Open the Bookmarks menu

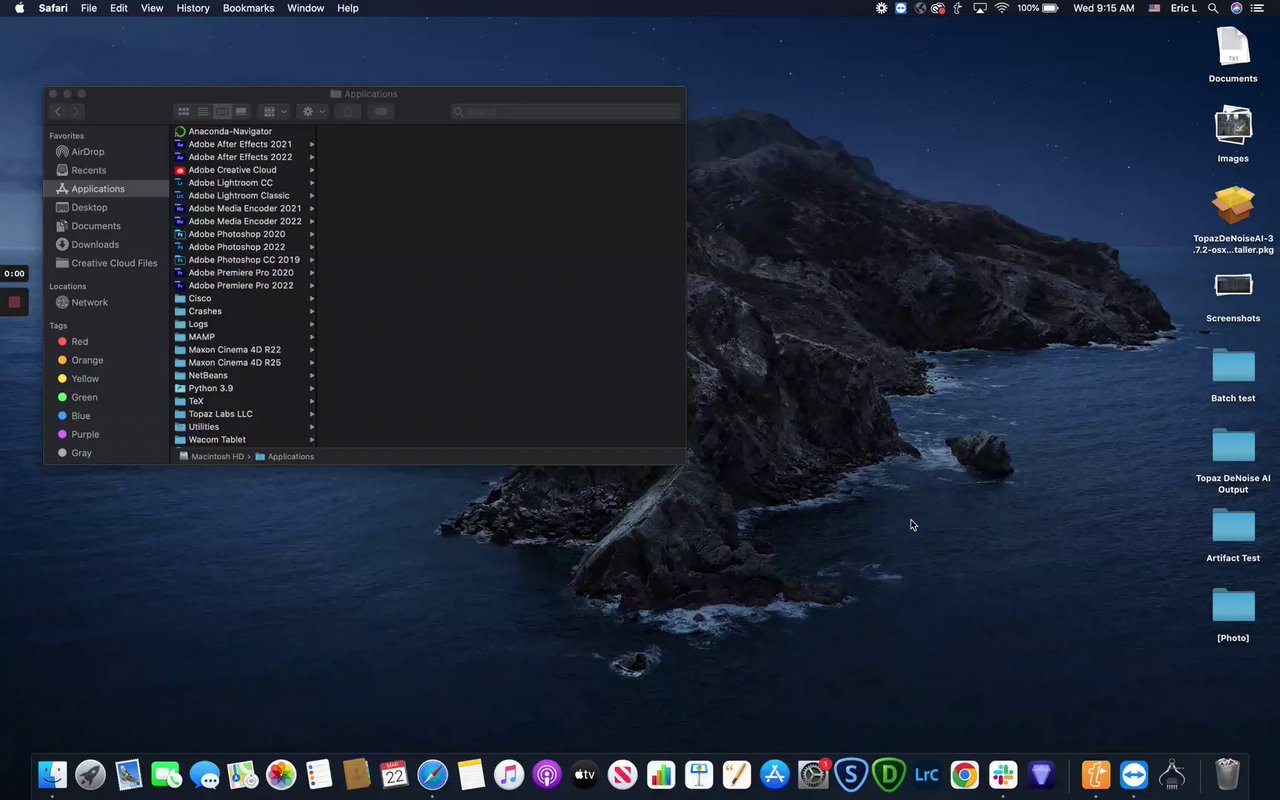[248, 8]
